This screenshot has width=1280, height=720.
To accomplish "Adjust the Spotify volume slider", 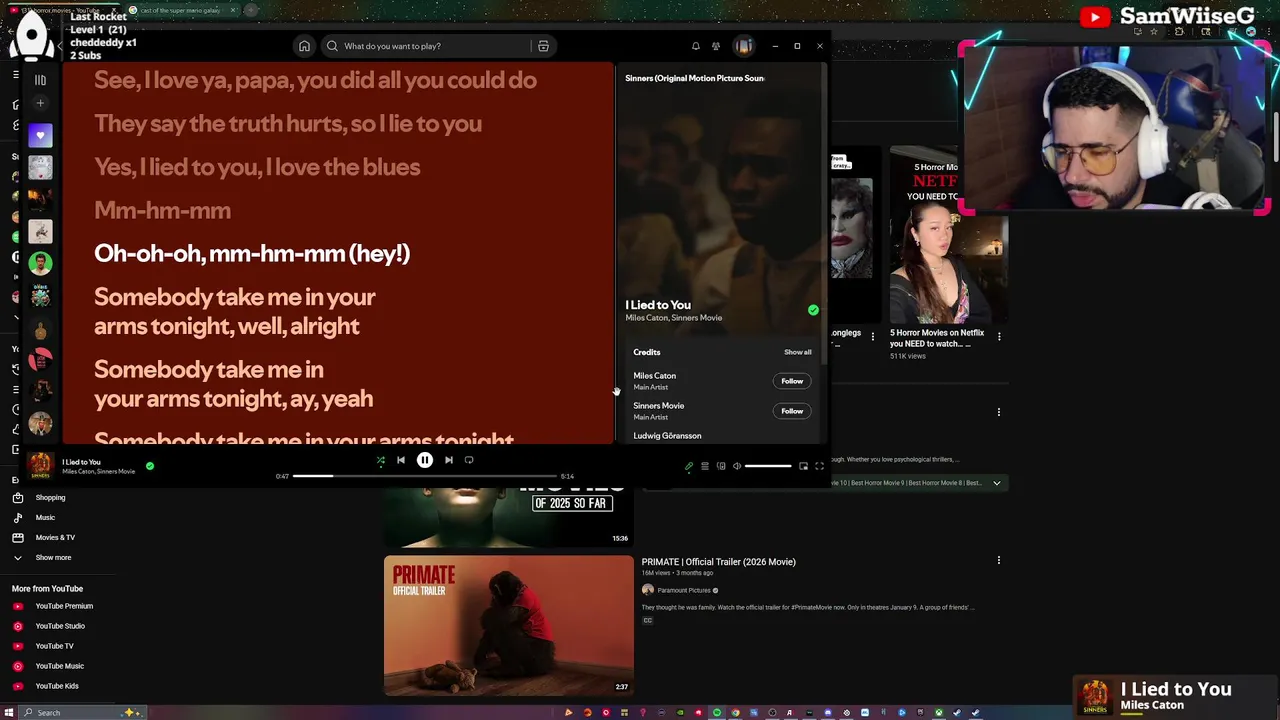I will click(768, 466).
